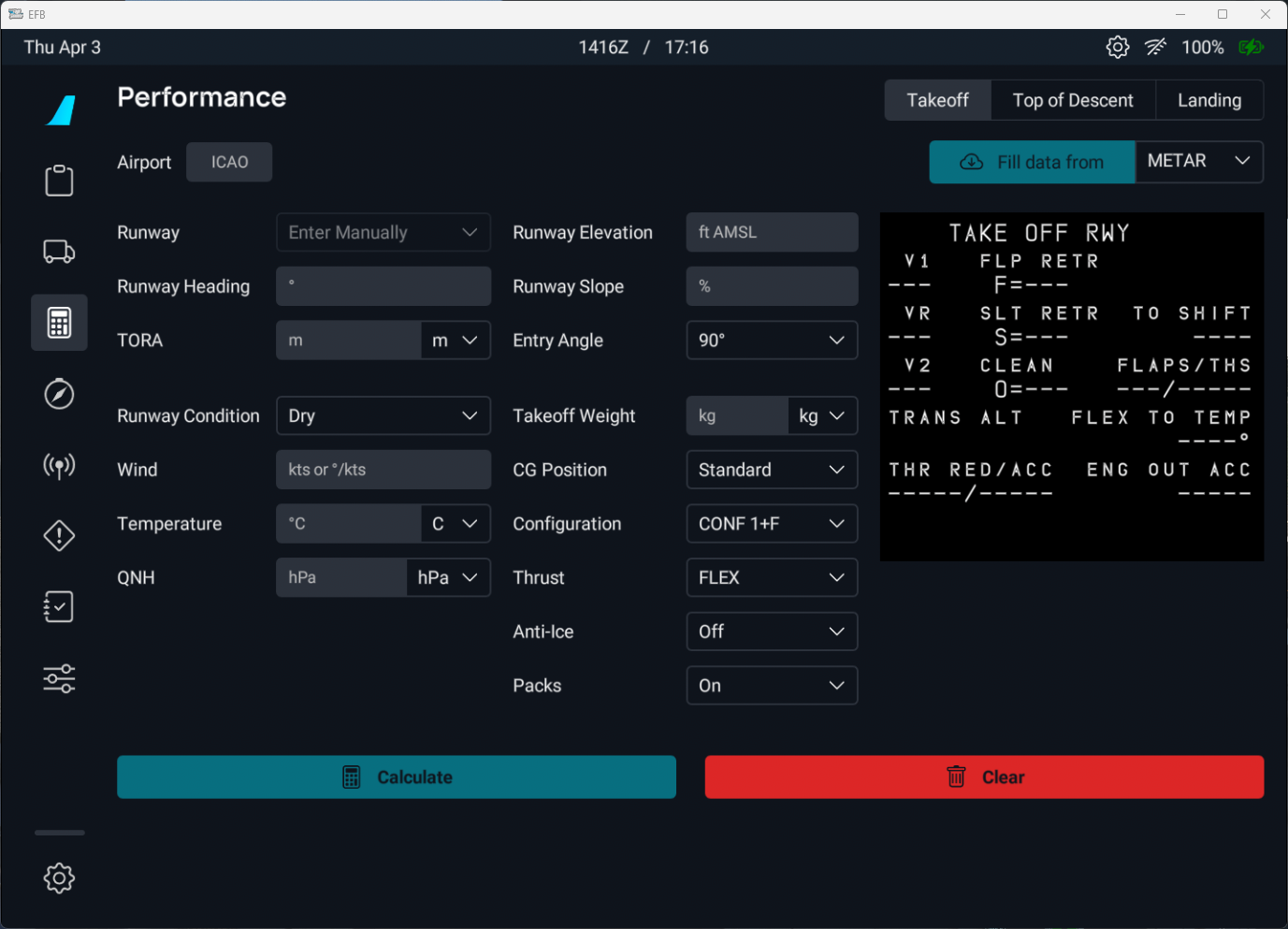Switch to the Top of Descent tab
1288x929 pixels.
[x=1072, y=101]
